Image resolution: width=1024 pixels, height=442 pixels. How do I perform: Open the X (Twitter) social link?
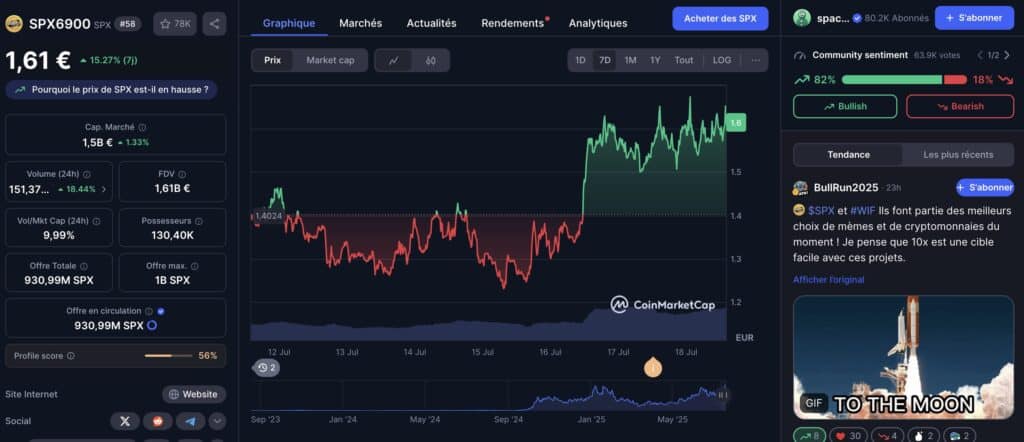tap(125, 421)
